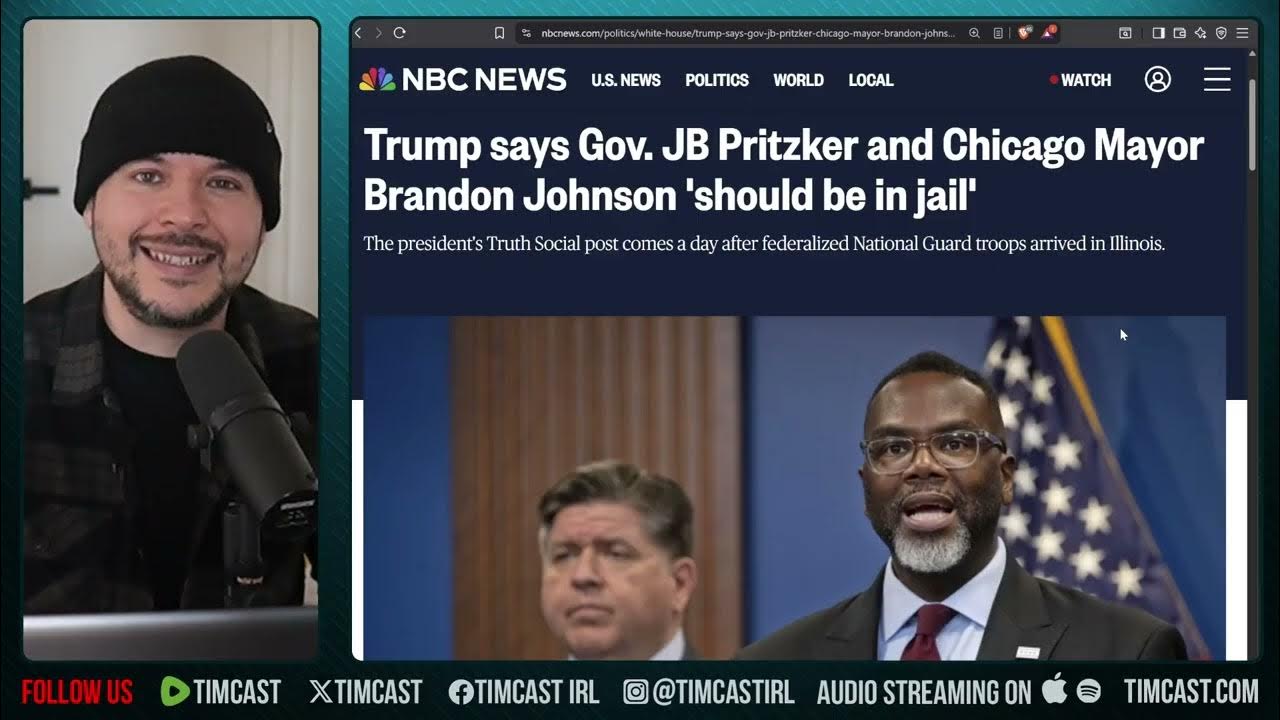Image resolution: width=1280 pixels, height=720 pixels.
Task: Reload the page with the refresh icon
Action: [x=399, y=33]
